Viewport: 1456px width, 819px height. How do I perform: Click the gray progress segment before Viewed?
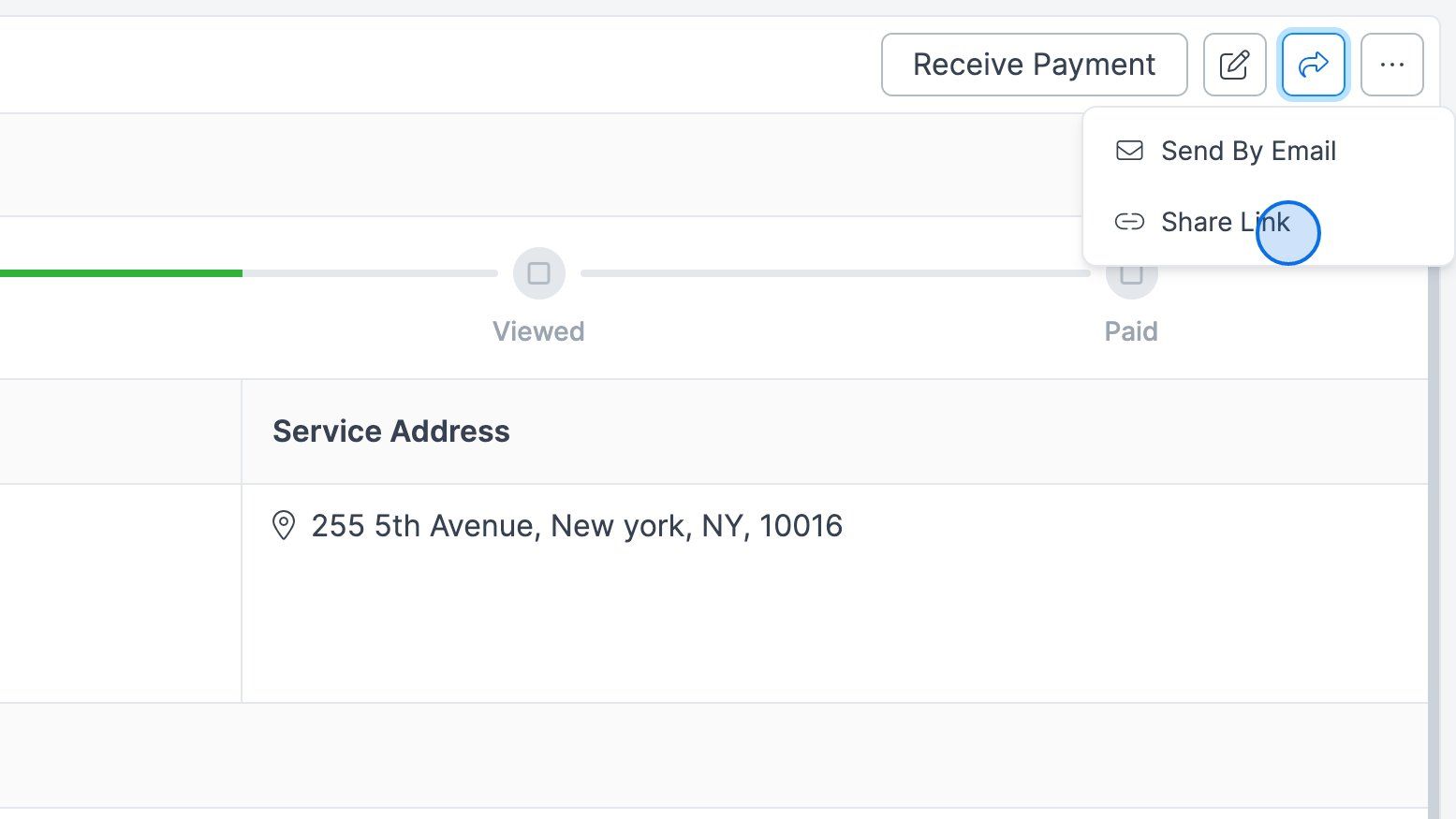pyautogui.click(x=370, y=273)
